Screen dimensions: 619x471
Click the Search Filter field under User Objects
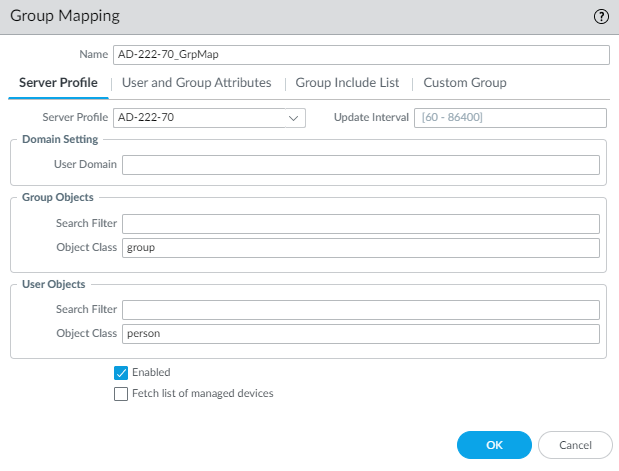360,310
